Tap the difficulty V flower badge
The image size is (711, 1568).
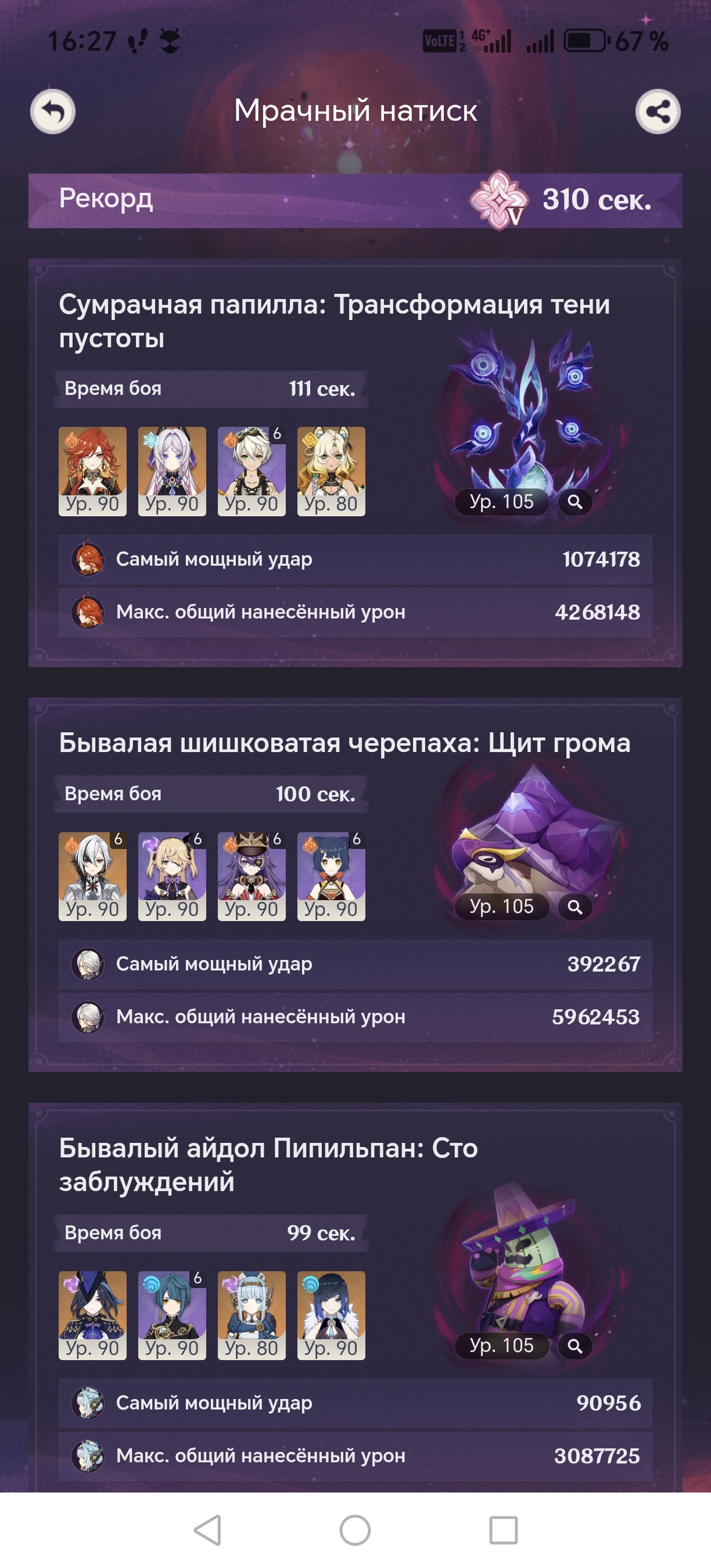498,200
